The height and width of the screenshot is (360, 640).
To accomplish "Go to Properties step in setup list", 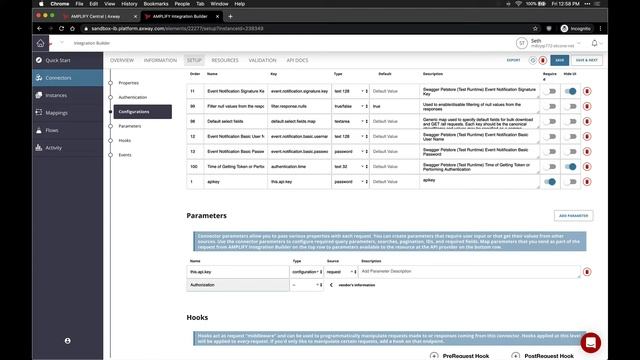I will pyautogui.click(x=129, y=83).
